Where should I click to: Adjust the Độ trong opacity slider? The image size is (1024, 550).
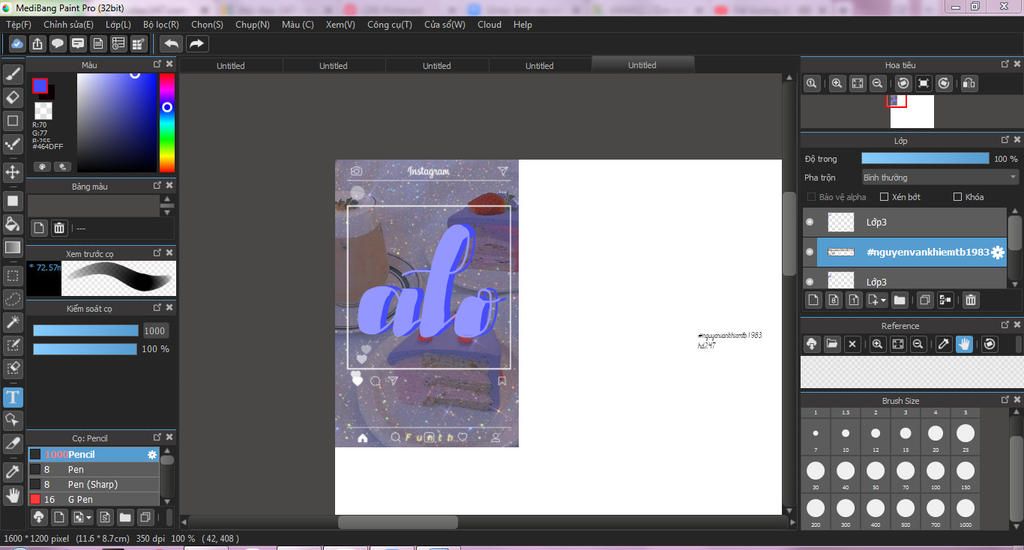(x=925, y=159)
